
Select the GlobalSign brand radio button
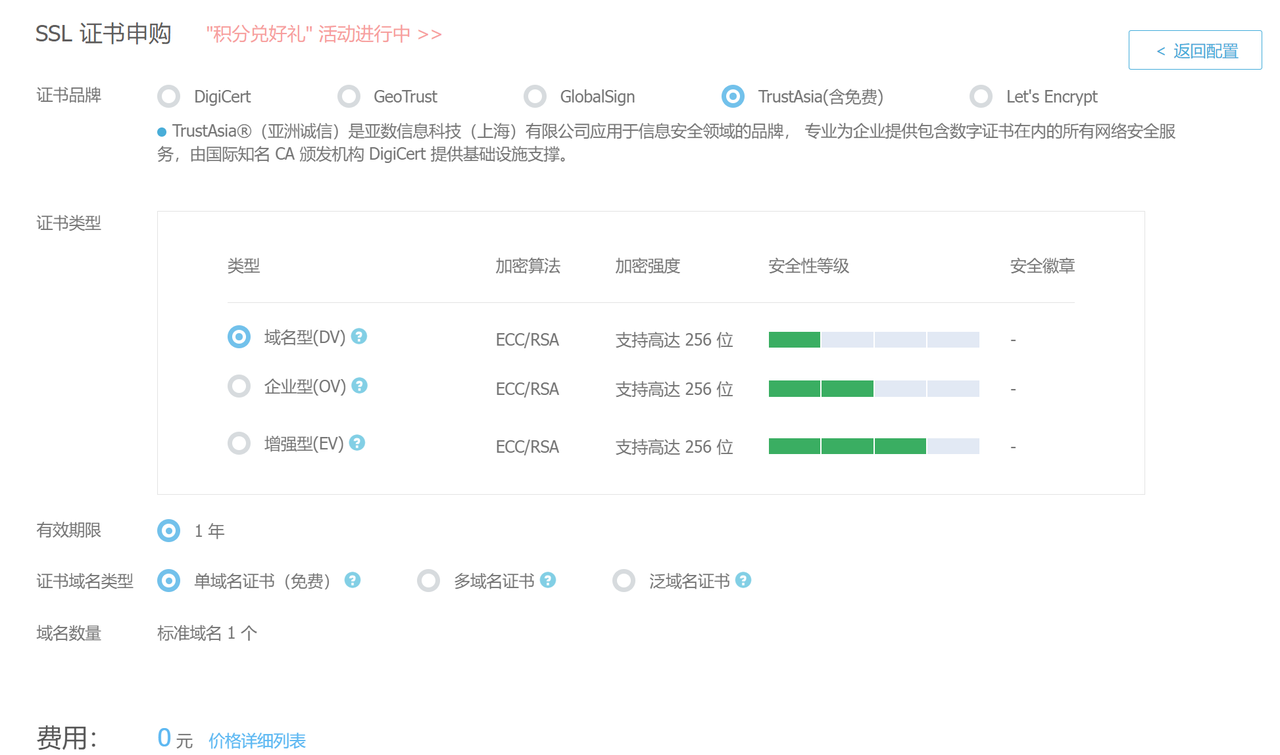point(535,96)
